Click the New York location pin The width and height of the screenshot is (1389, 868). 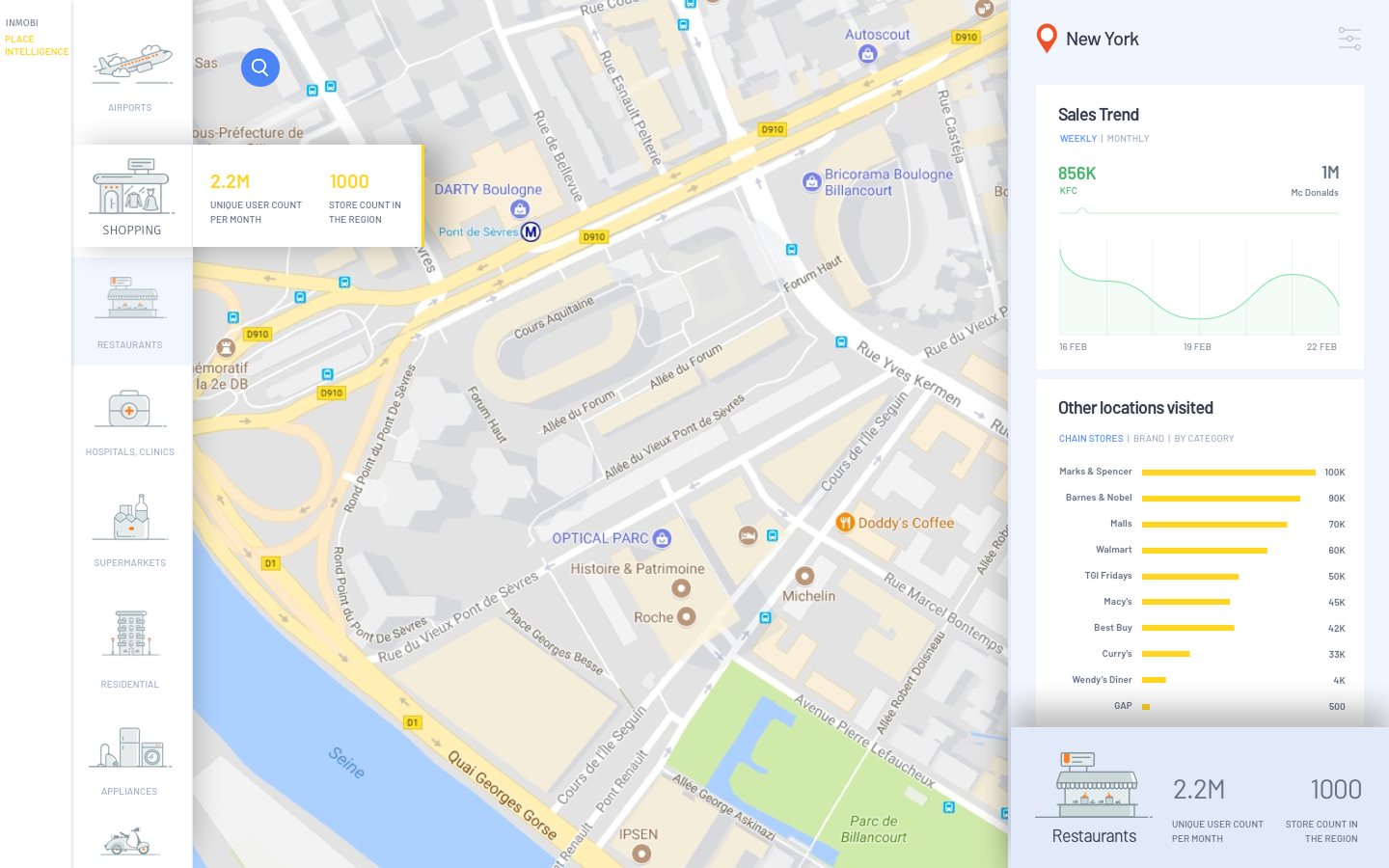(x=1047, y=39)
